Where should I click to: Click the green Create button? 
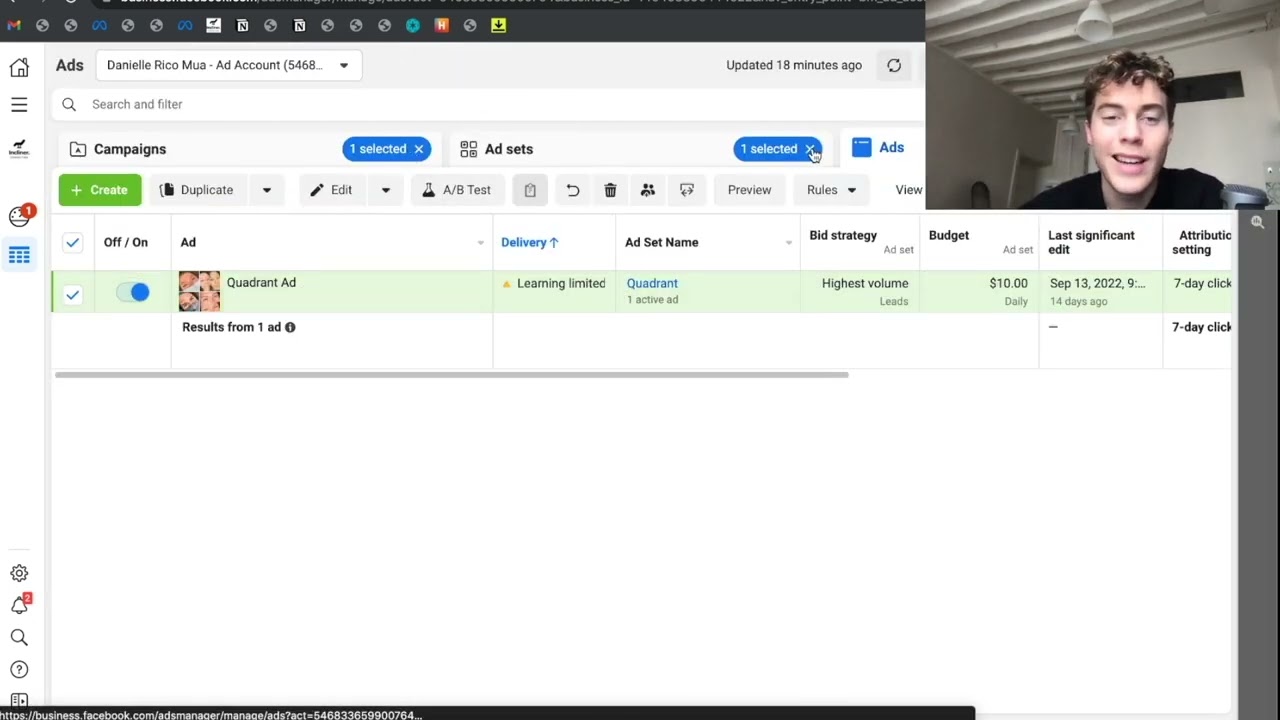(x=100, y=190)
